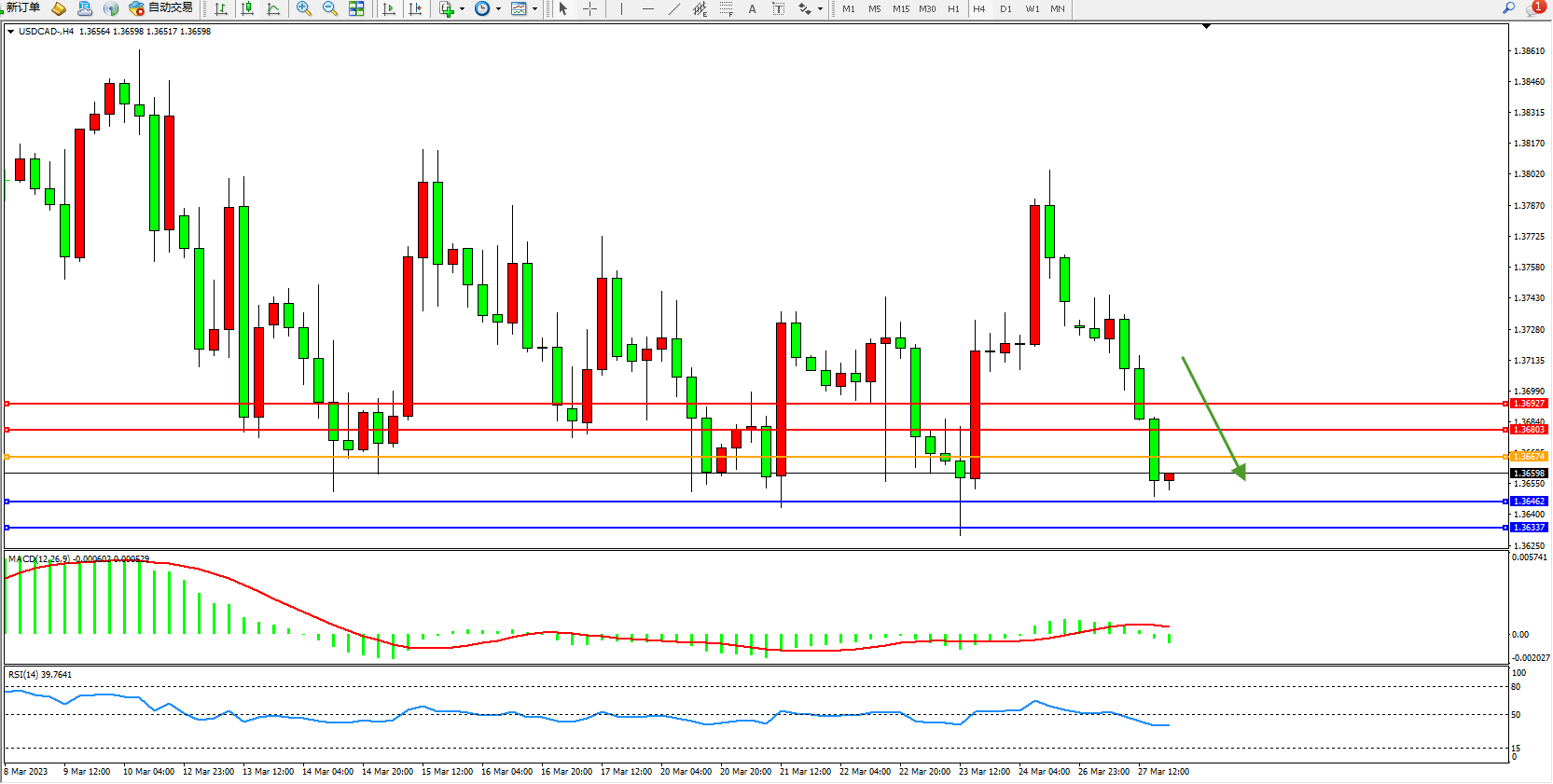Click the New Order (新订单) button
Screen dimensions: 1553x784
pos(22,8)
